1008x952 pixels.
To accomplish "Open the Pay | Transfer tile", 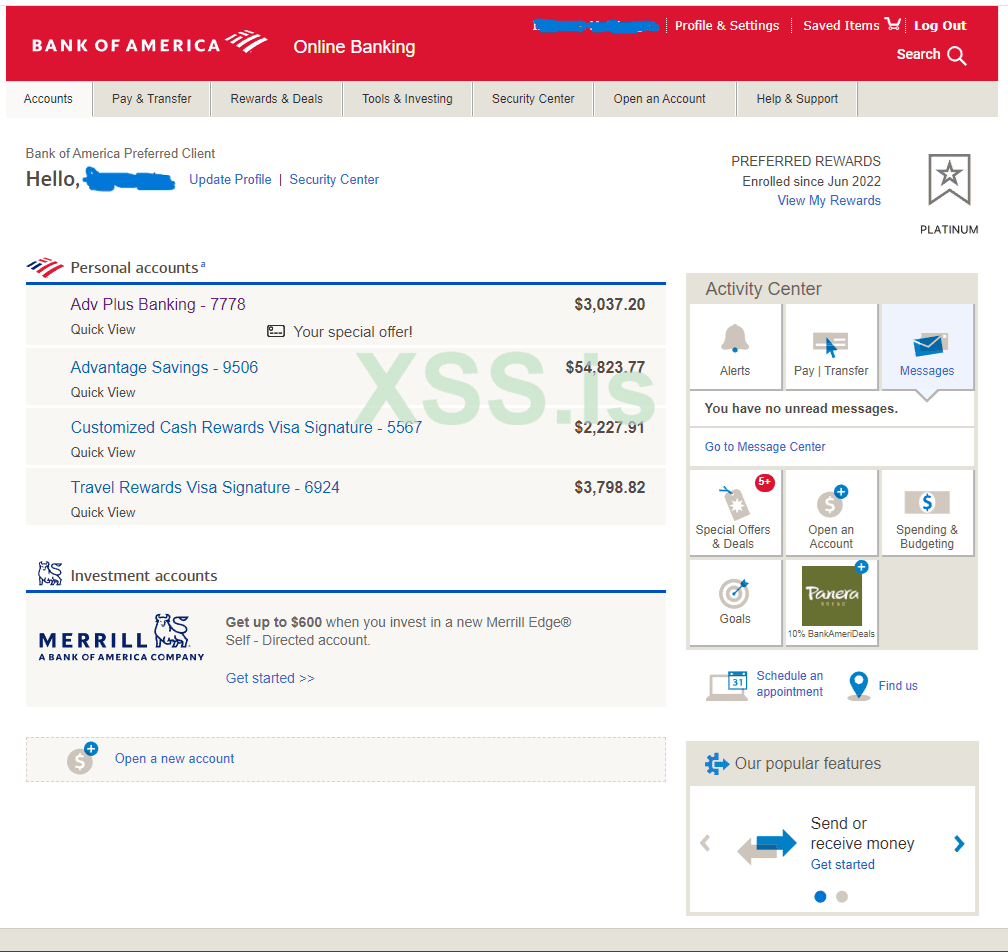I will point(831,347).
